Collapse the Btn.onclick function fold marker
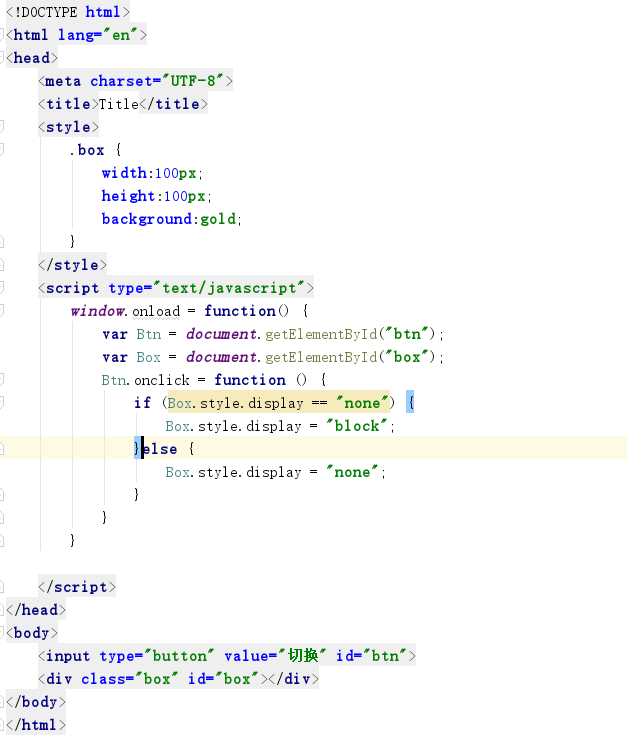Image resolution: width=627 pixels, height=747 pixels. click(1, 380)
